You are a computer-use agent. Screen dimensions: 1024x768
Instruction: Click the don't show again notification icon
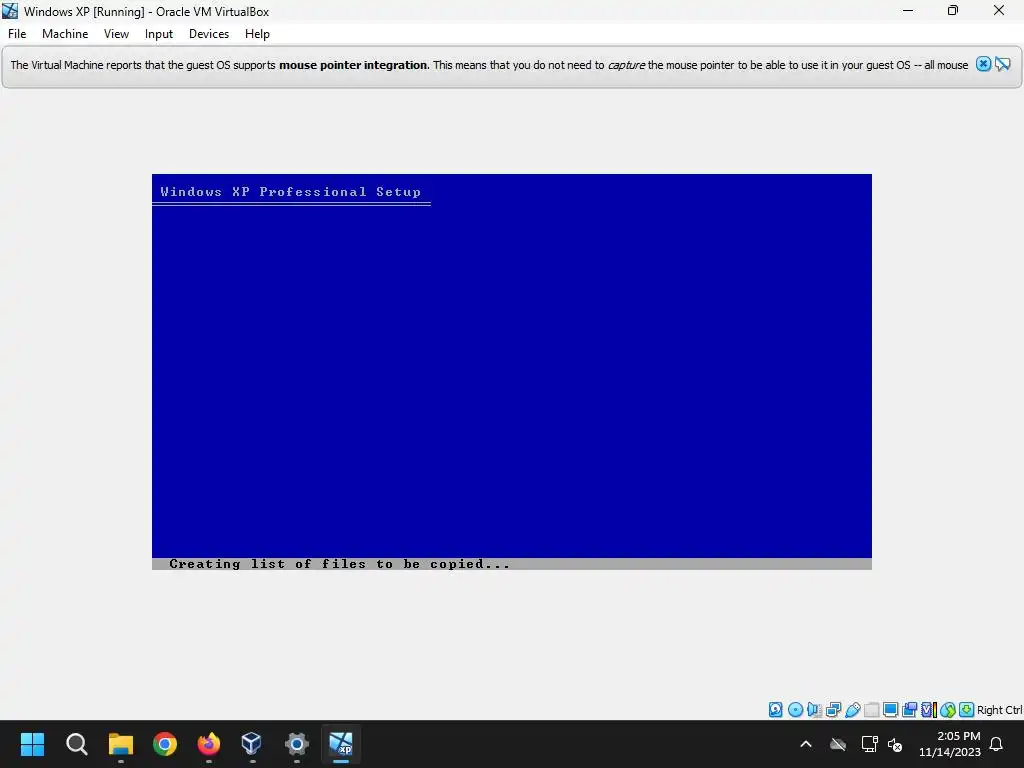coord(1003,64)
